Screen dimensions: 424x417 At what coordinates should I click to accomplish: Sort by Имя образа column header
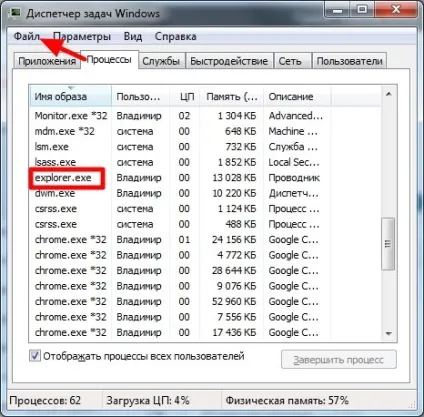pos(70,97)
